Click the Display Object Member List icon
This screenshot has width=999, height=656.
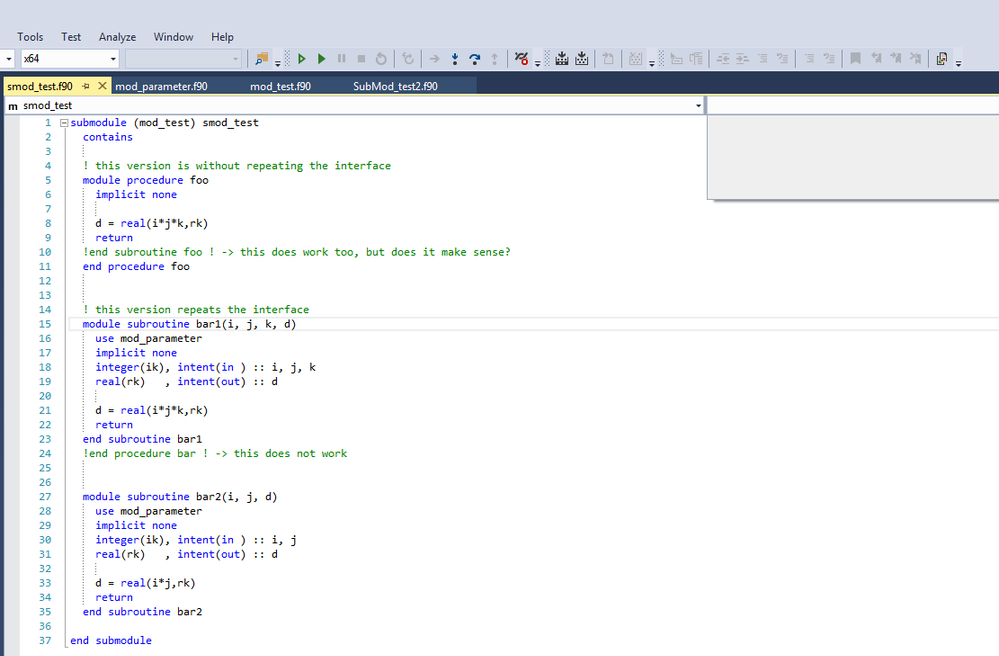coord(677,59)
